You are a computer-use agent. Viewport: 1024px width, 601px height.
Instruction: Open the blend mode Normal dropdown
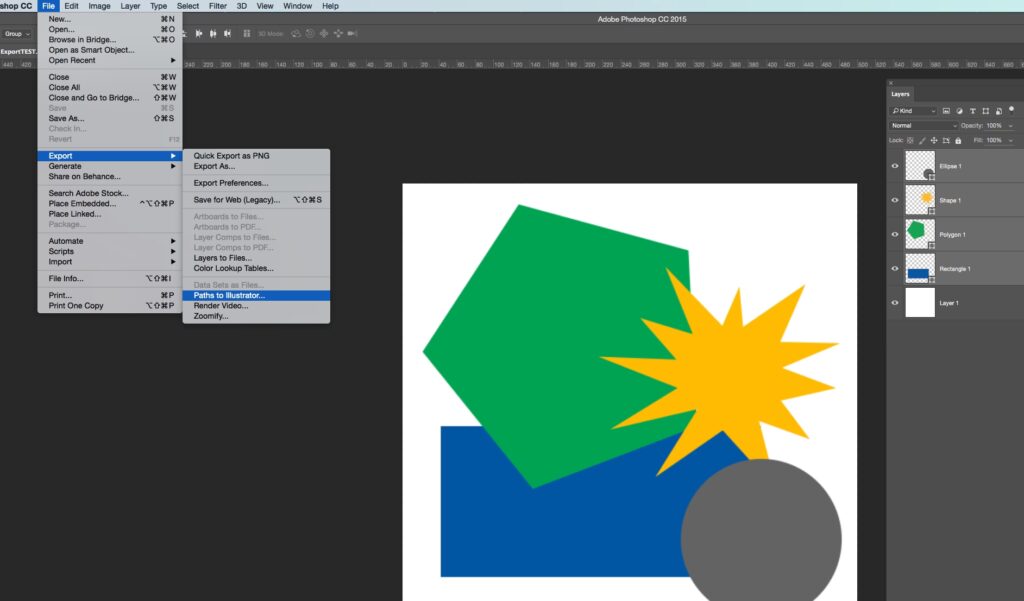[x=922, y=126]
